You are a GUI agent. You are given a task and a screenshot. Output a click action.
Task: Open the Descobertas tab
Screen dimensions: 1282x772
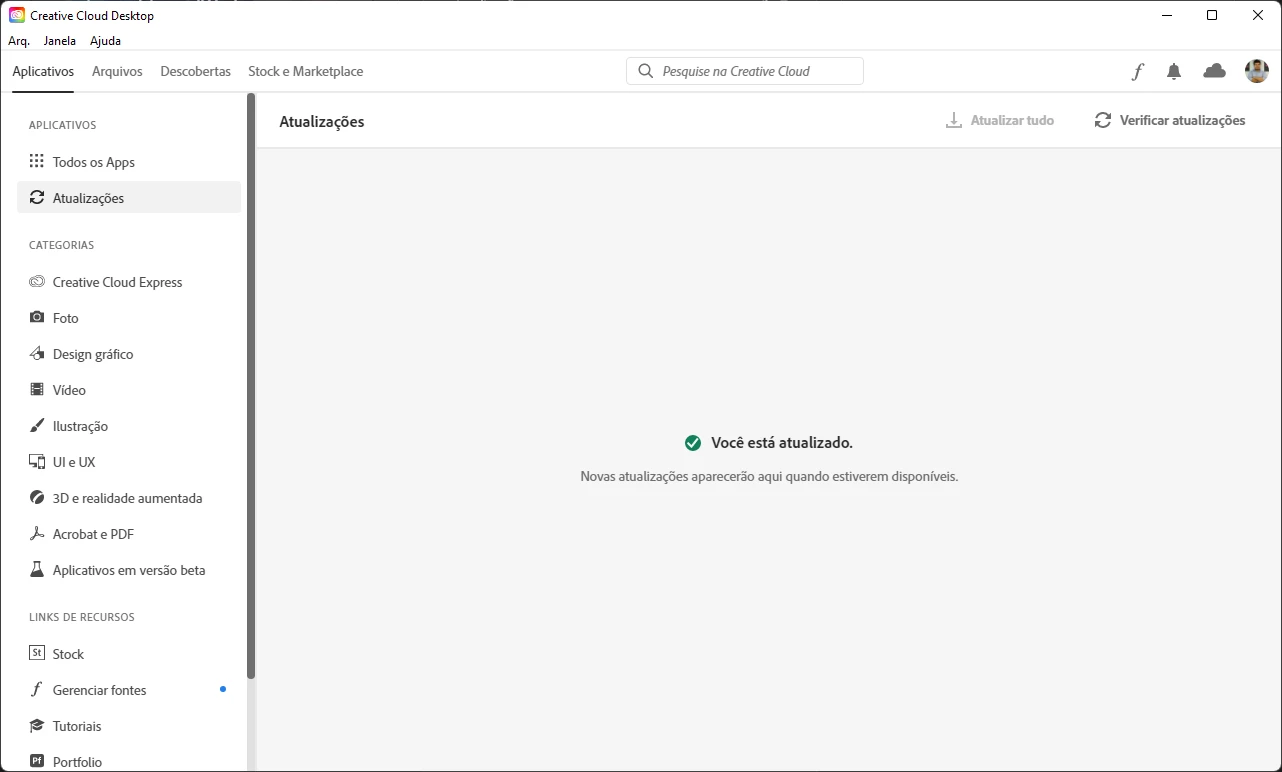195,71
